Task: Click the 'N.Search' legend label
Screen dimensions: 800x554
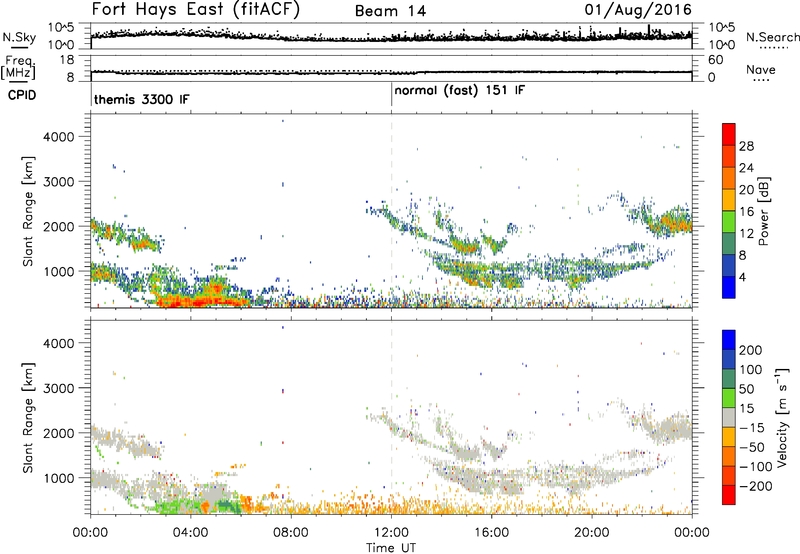Action: point(772,37)
